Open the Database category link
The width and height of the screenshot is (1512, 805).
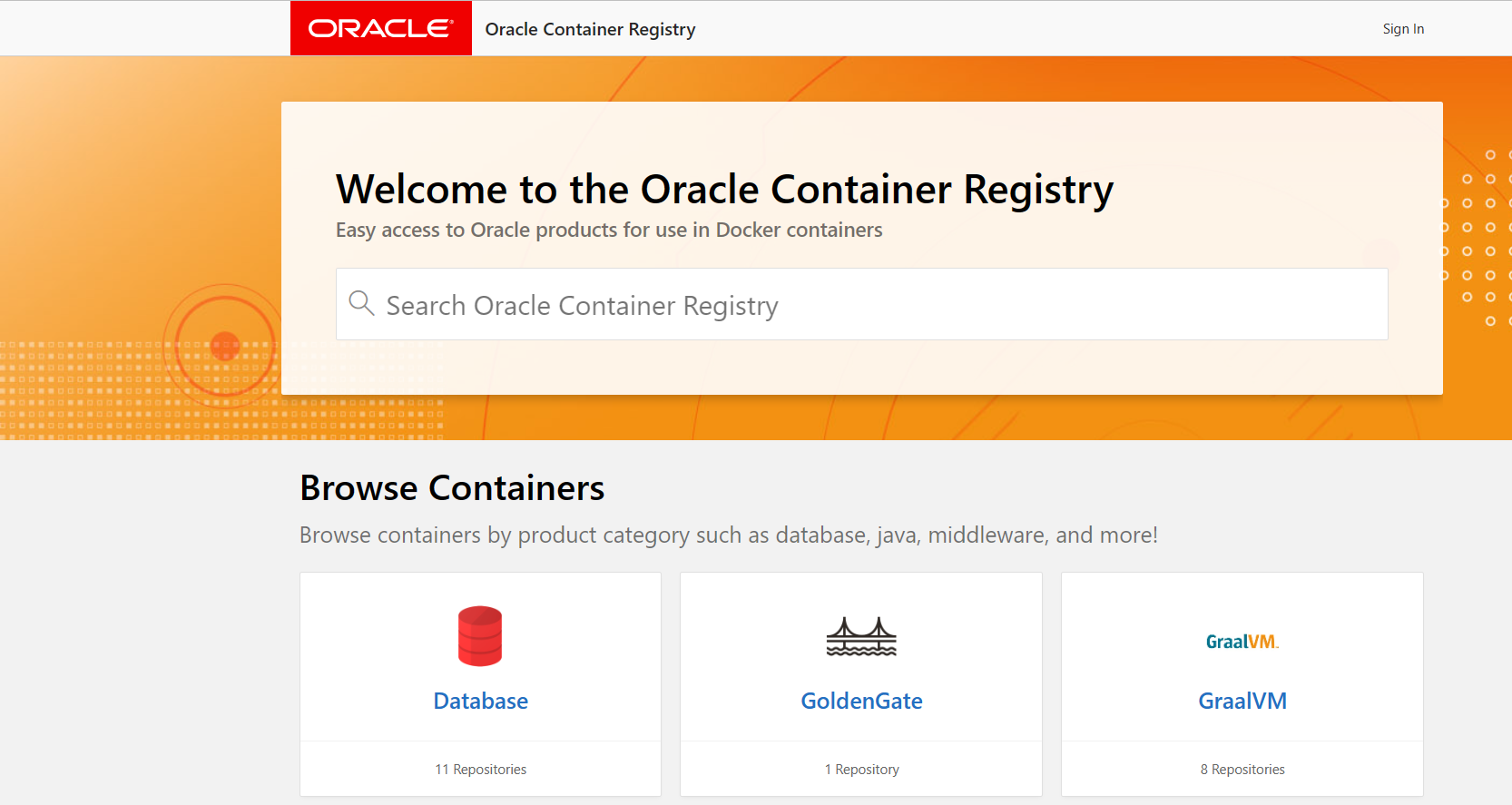coord(480,701)
